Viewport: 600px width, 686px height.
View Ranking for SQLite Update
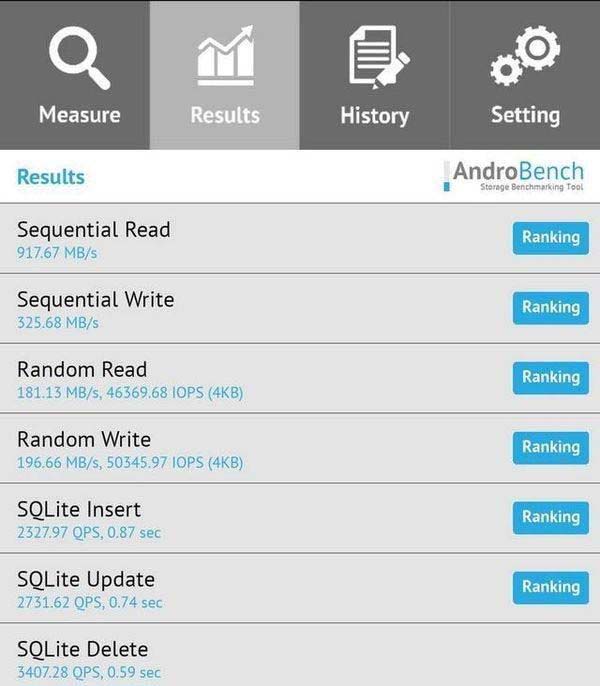pyautogui.click(x=550, y=587)
